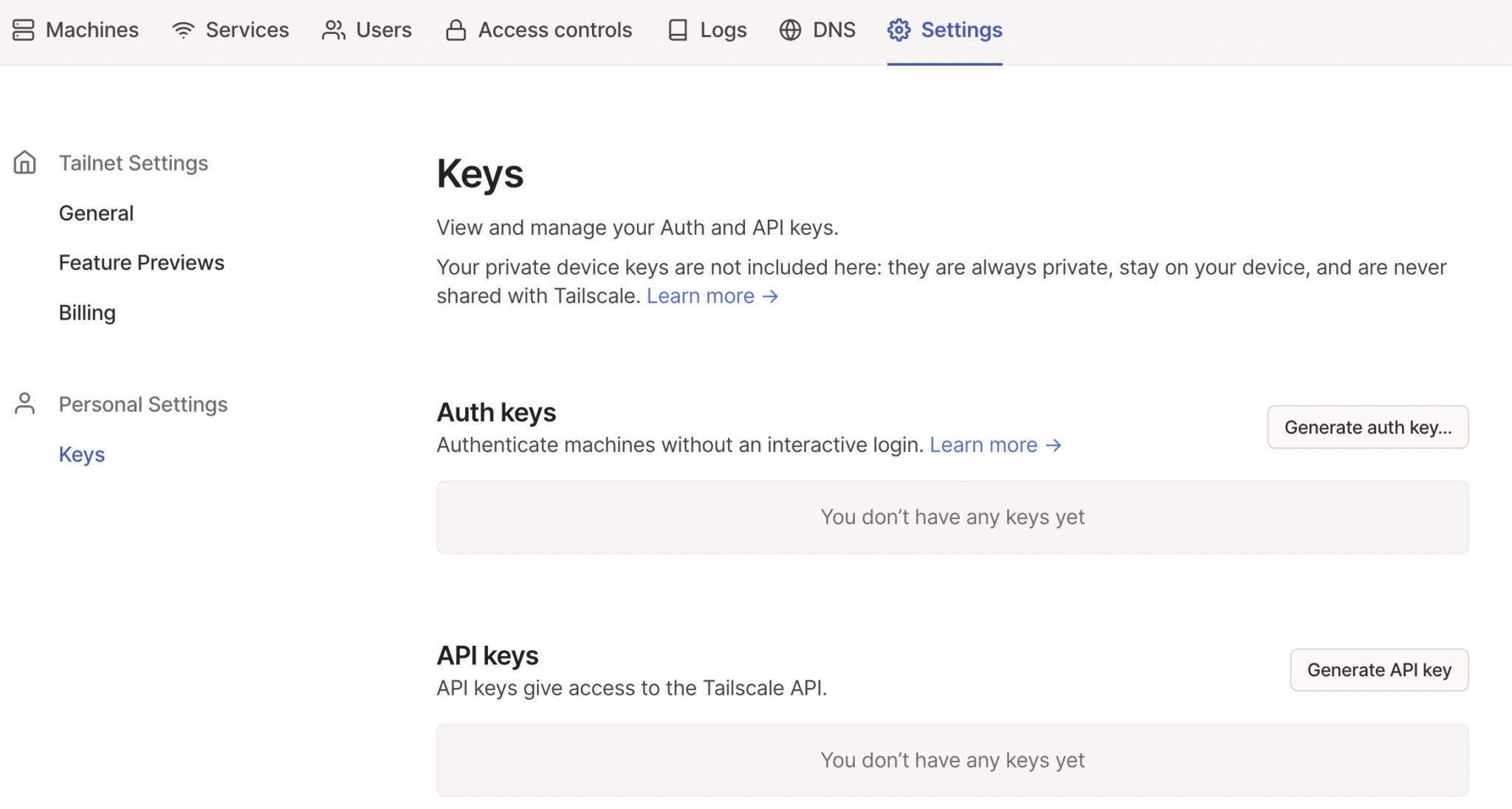Viewport: 1512px width, 809px height.
Task: Open the Machines tab
Action: tap(92, 30)
